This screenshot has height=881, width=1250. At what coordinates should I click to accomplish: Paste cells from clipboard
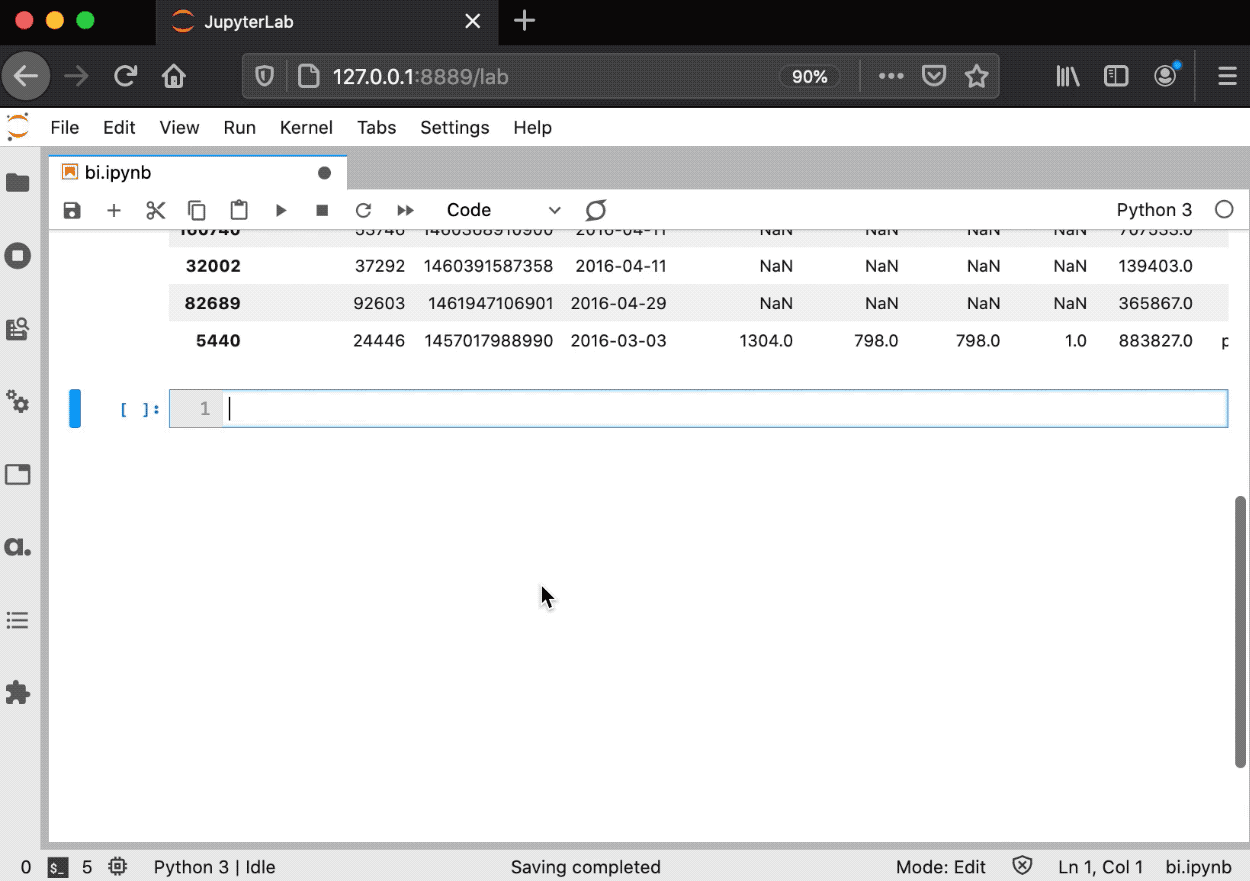pos(239,210)
